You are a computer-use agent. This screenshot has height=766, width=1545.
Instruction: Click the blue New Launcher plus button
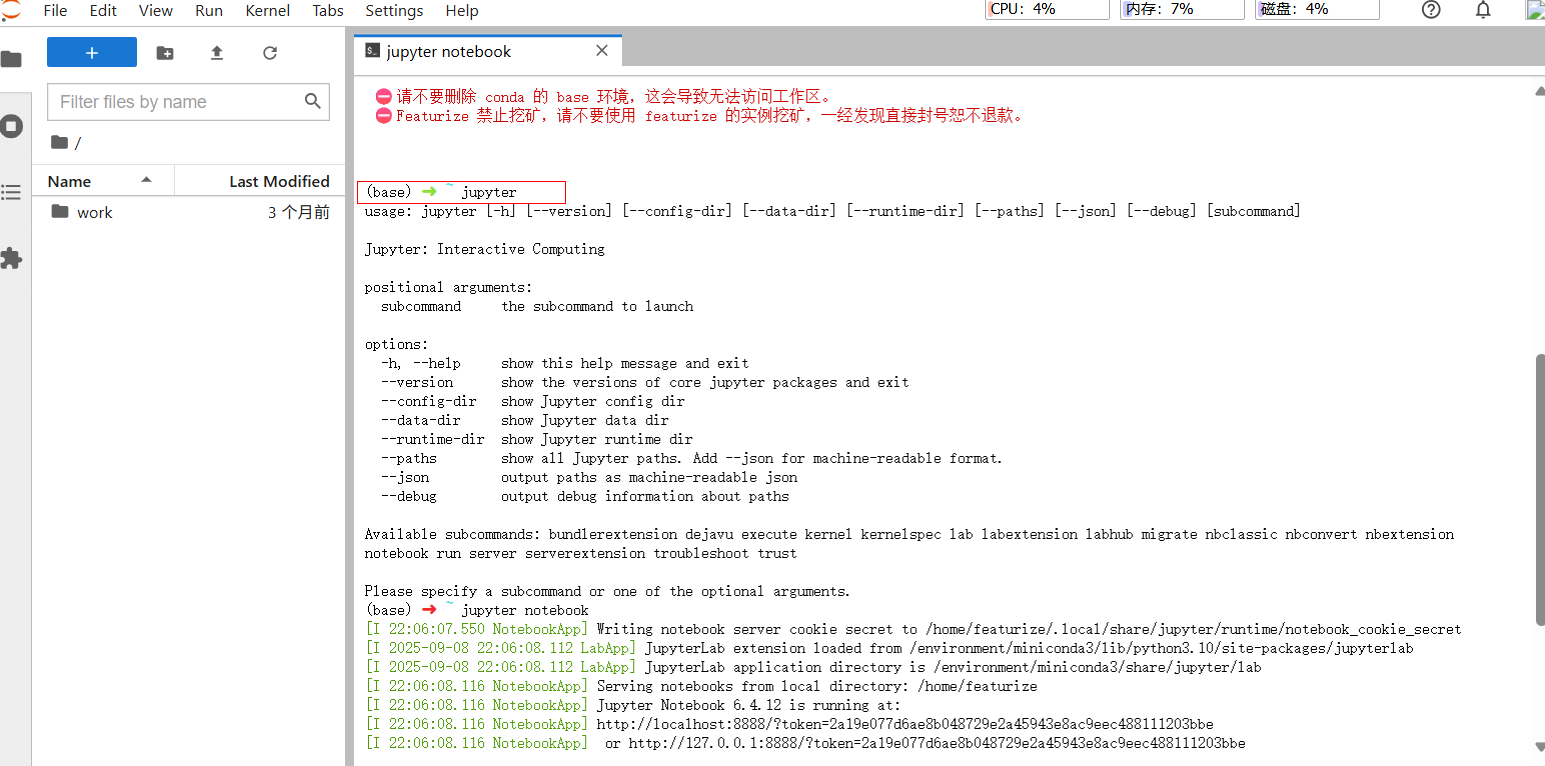tap(92, 53)
